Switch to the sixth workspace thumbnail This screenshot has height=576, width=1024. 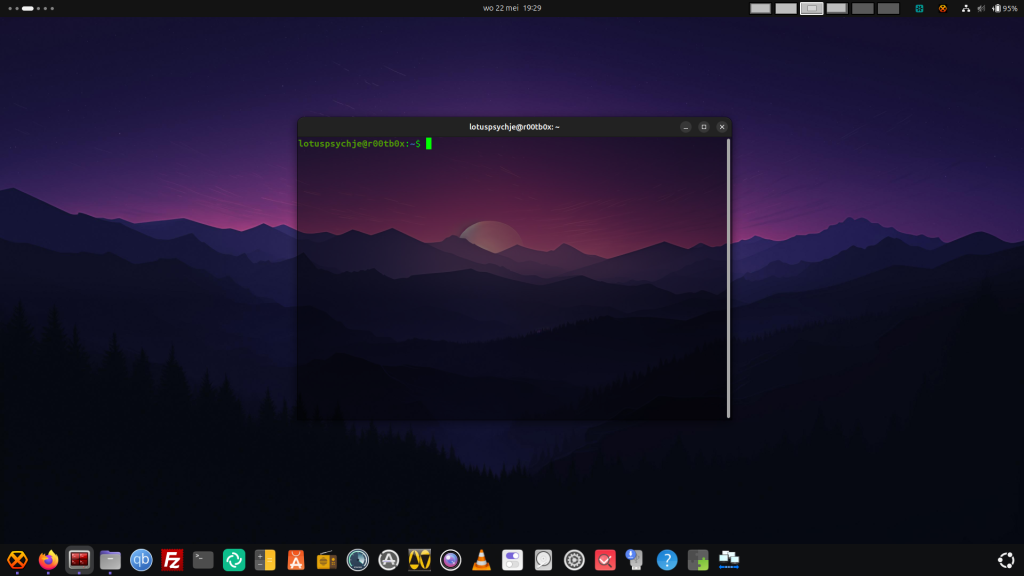tap(888, 8)
